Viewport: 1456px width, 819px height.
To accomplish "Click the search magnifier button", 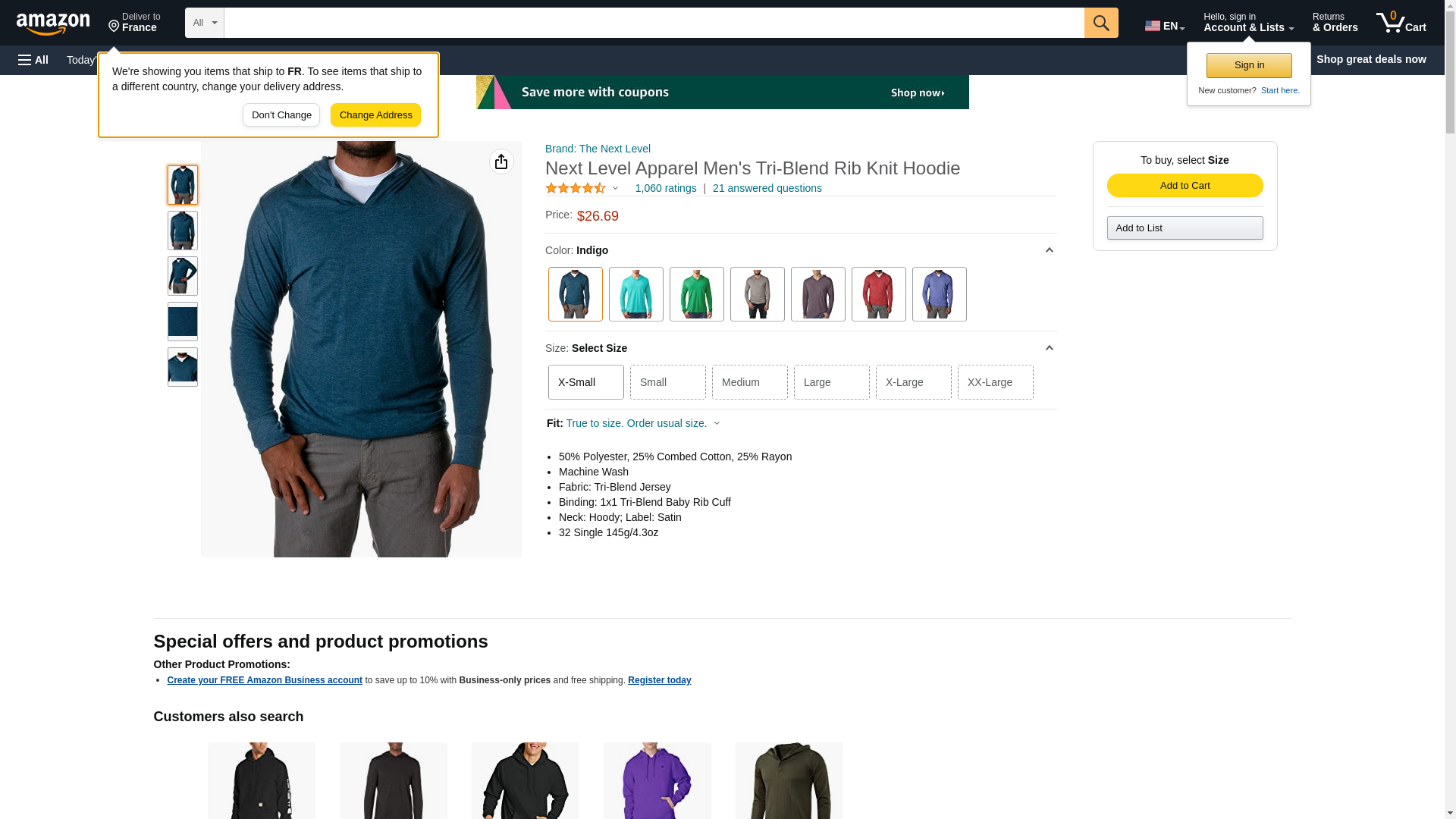I will [x=1101, y=23].
